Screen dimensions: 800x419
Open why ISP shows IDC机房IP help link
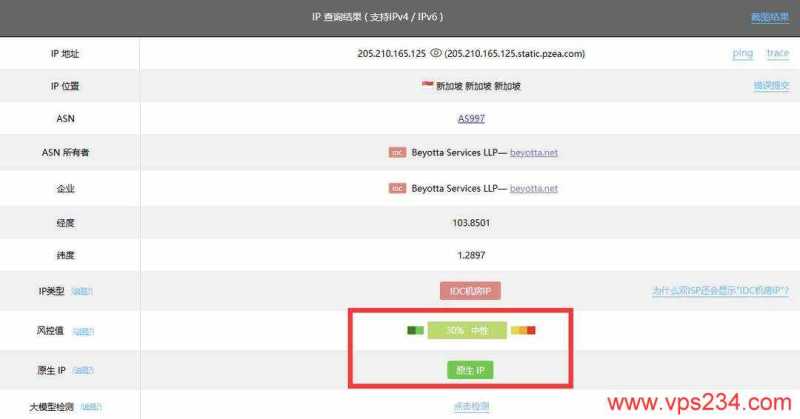pos(720,291)
